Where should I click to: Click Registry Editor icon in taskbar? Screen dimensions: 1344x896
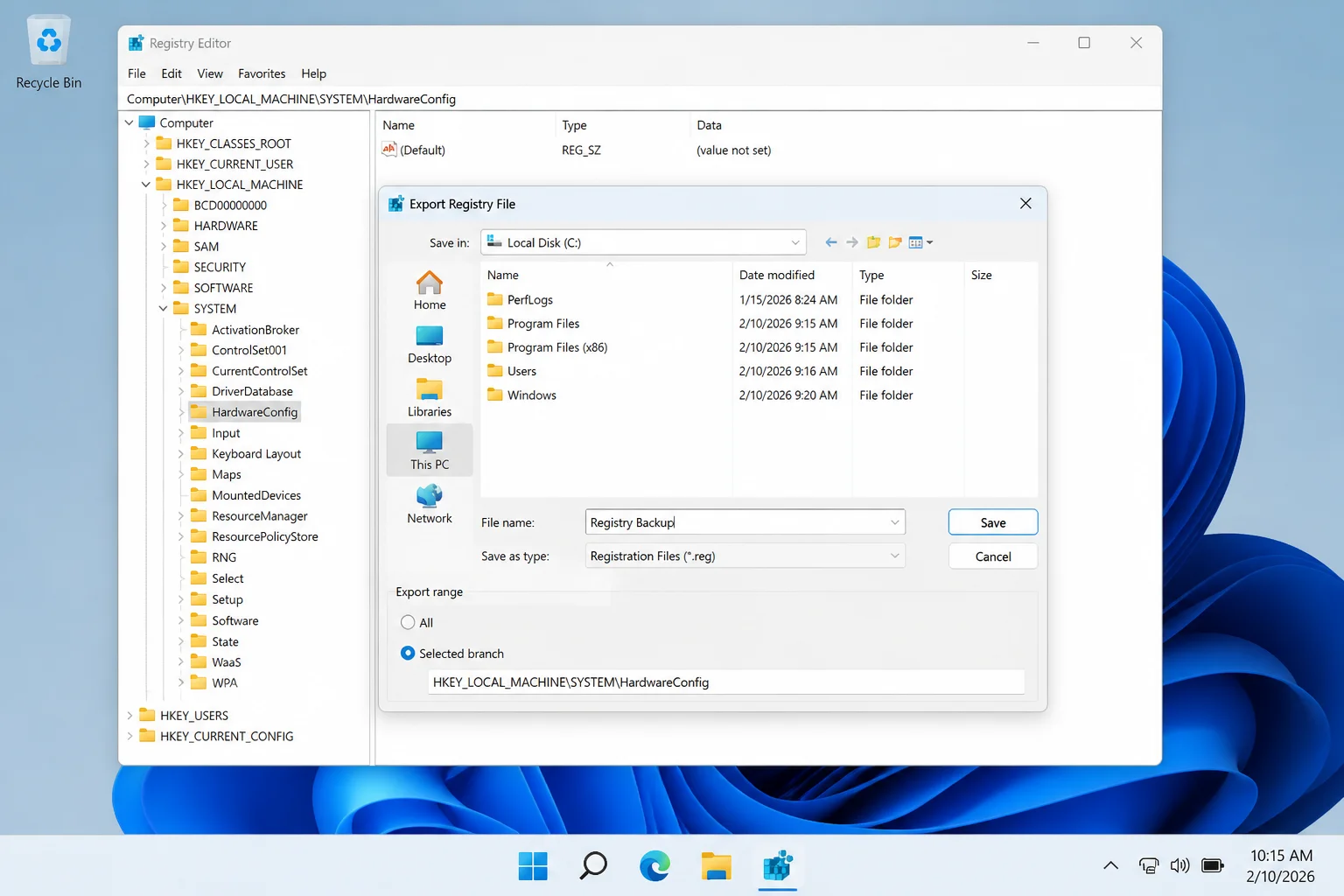(777, 866)
